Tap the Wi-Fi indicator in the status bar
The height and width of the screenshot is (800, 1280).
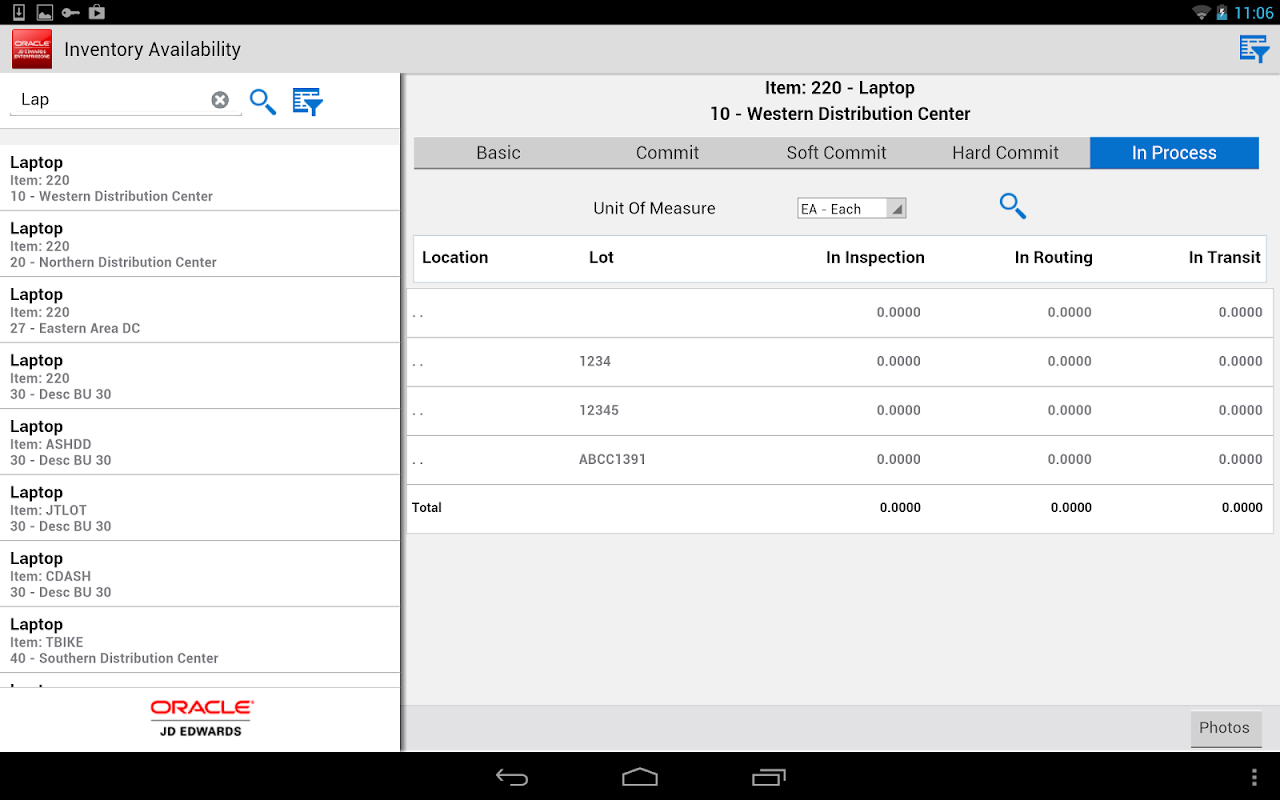pyautogui.click(x=1201, y=12)
